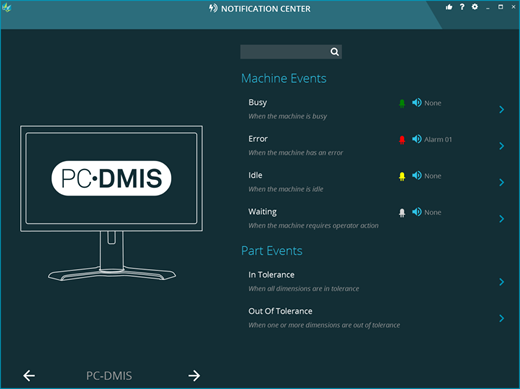The height and width of the screenshot is (389, 520).
Task: Expand the Out Of Tolerance chevron
Action: click(501, 318)
